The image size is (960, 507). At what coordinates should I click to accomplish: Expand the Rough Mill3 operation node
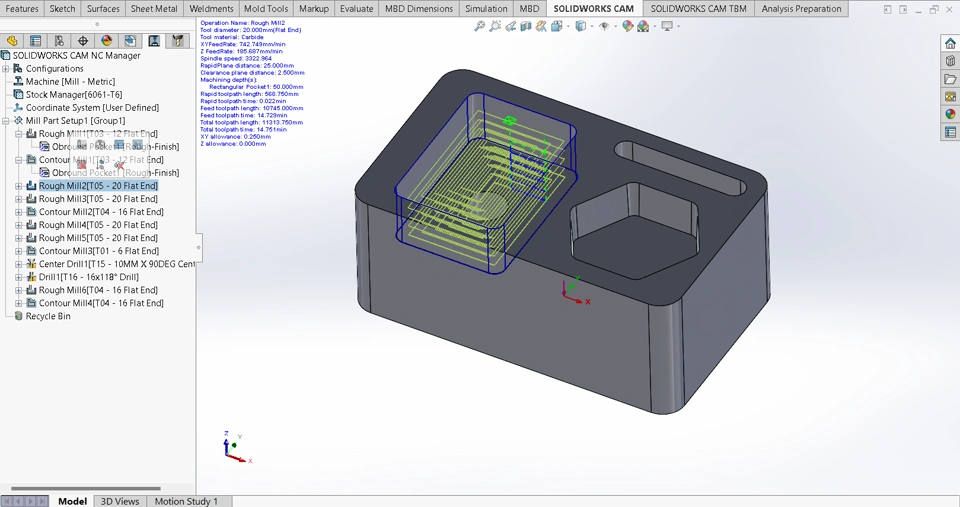tap(19, 199)
